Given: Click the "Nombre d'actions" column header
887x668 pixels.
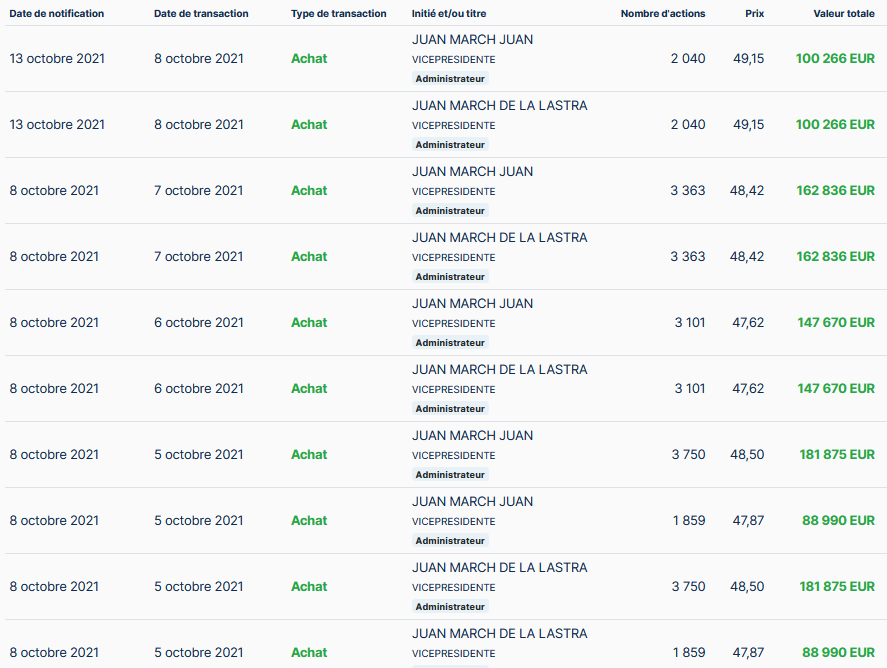Looking at the screenshot, I should 662,14.
